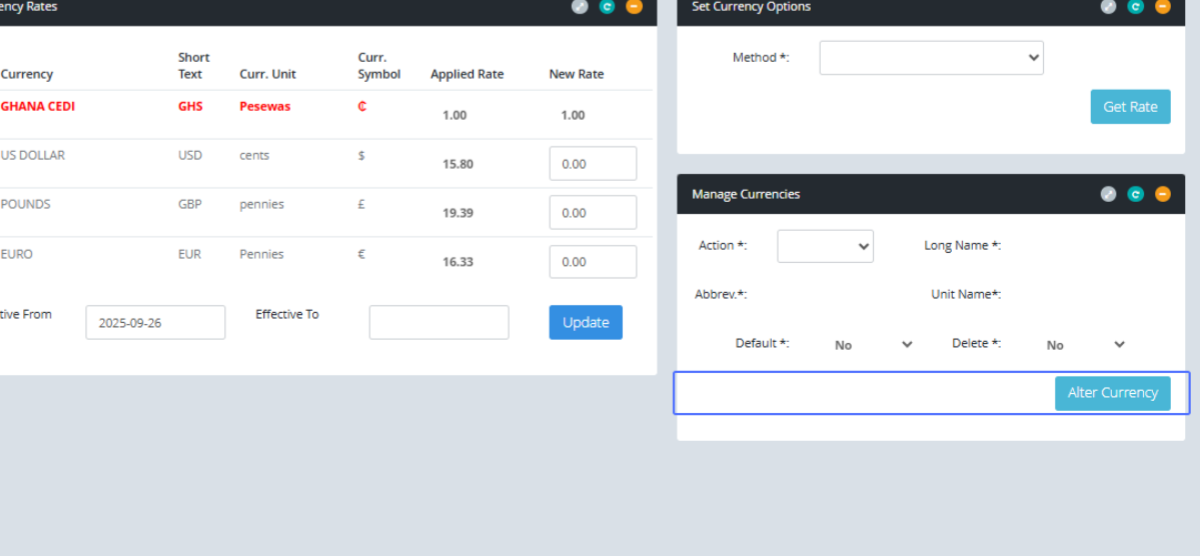The width and height of the screenshot is (1200, 556).
Task: Click the Alter Currency button
Action: click(1112, 393)
